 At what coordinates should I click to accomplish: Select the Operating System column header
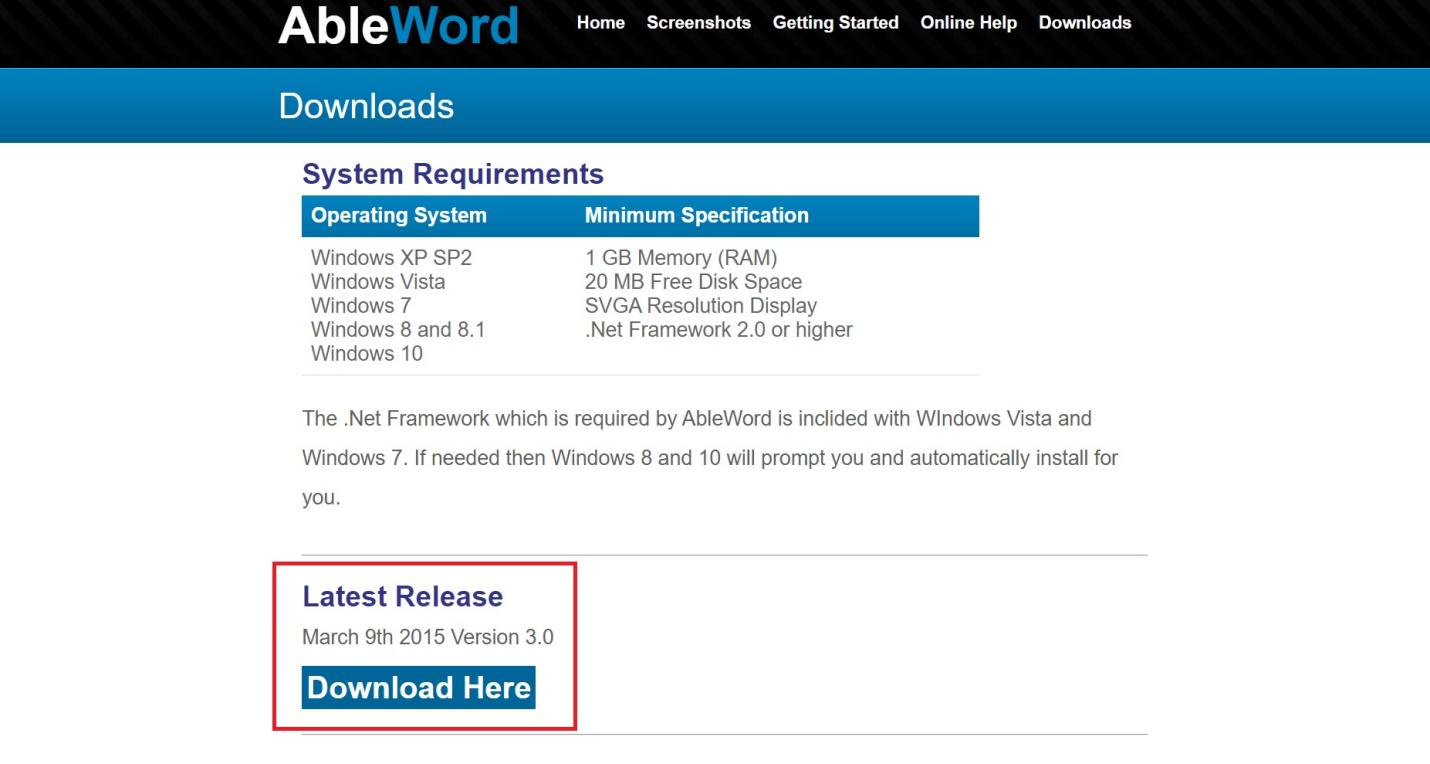coord(398,215)
